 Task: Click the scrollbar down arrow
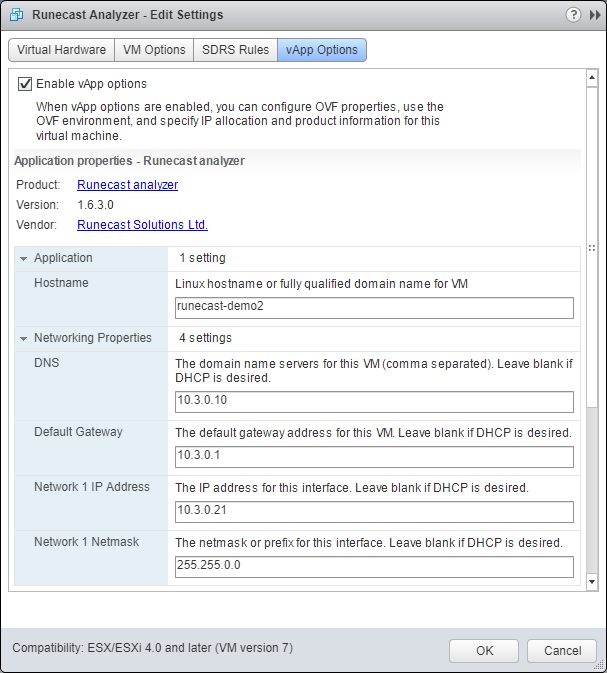592,582
